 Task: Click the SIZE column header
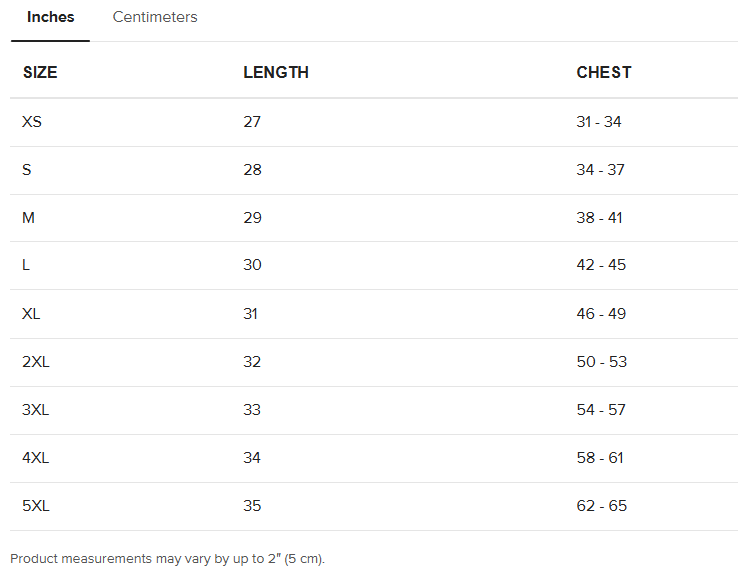pos(40,72)
